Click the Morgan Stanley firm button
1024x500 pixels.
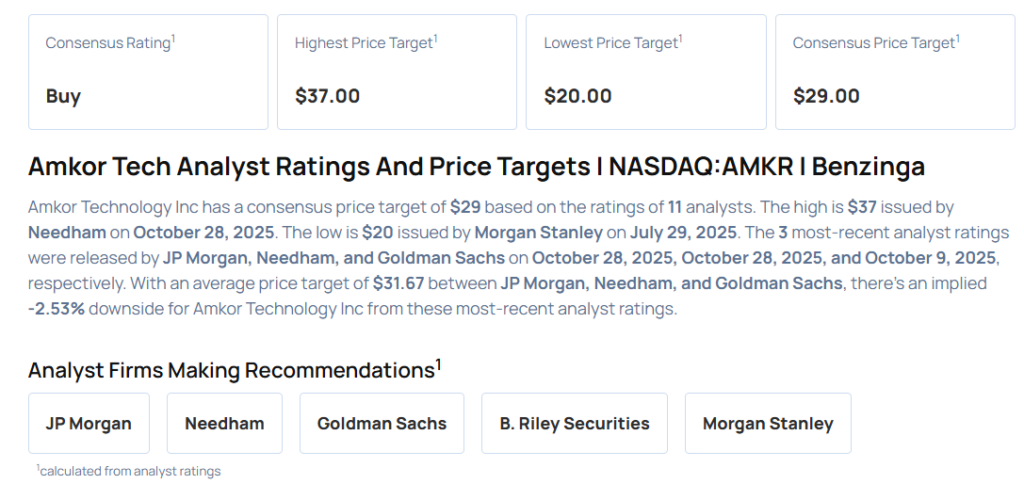[x=767, y=423]
